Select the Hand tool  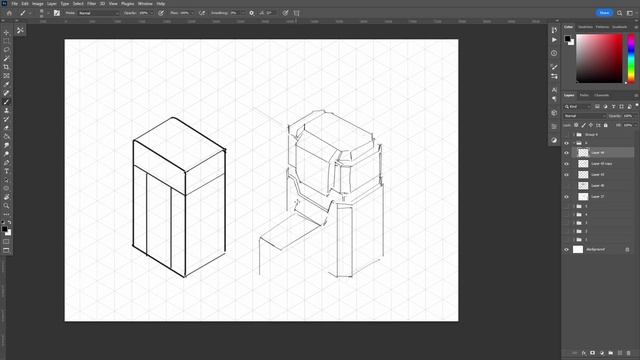click(x=6, y=197)
